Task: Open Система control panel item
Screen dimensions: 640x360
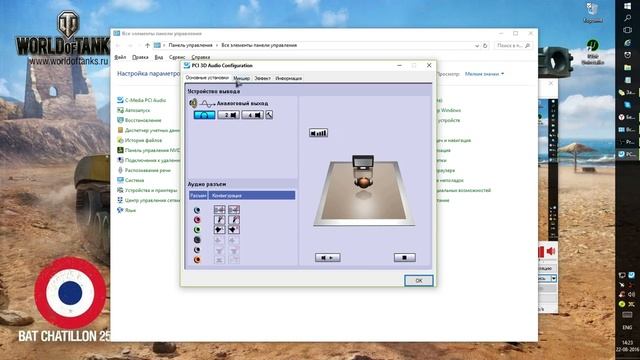Action: pos(134,180)
